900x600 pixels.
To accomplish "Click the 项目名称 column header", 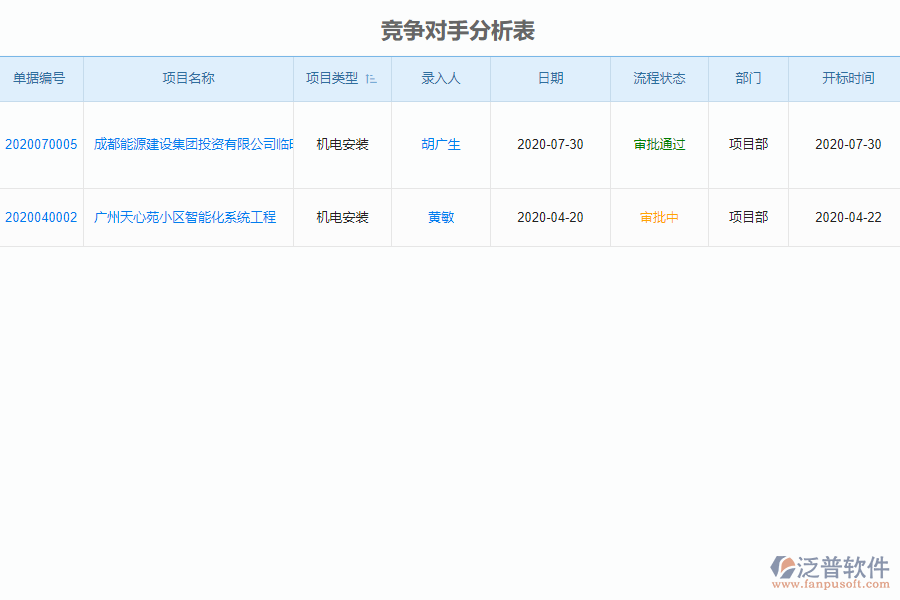I will [187, 78].
